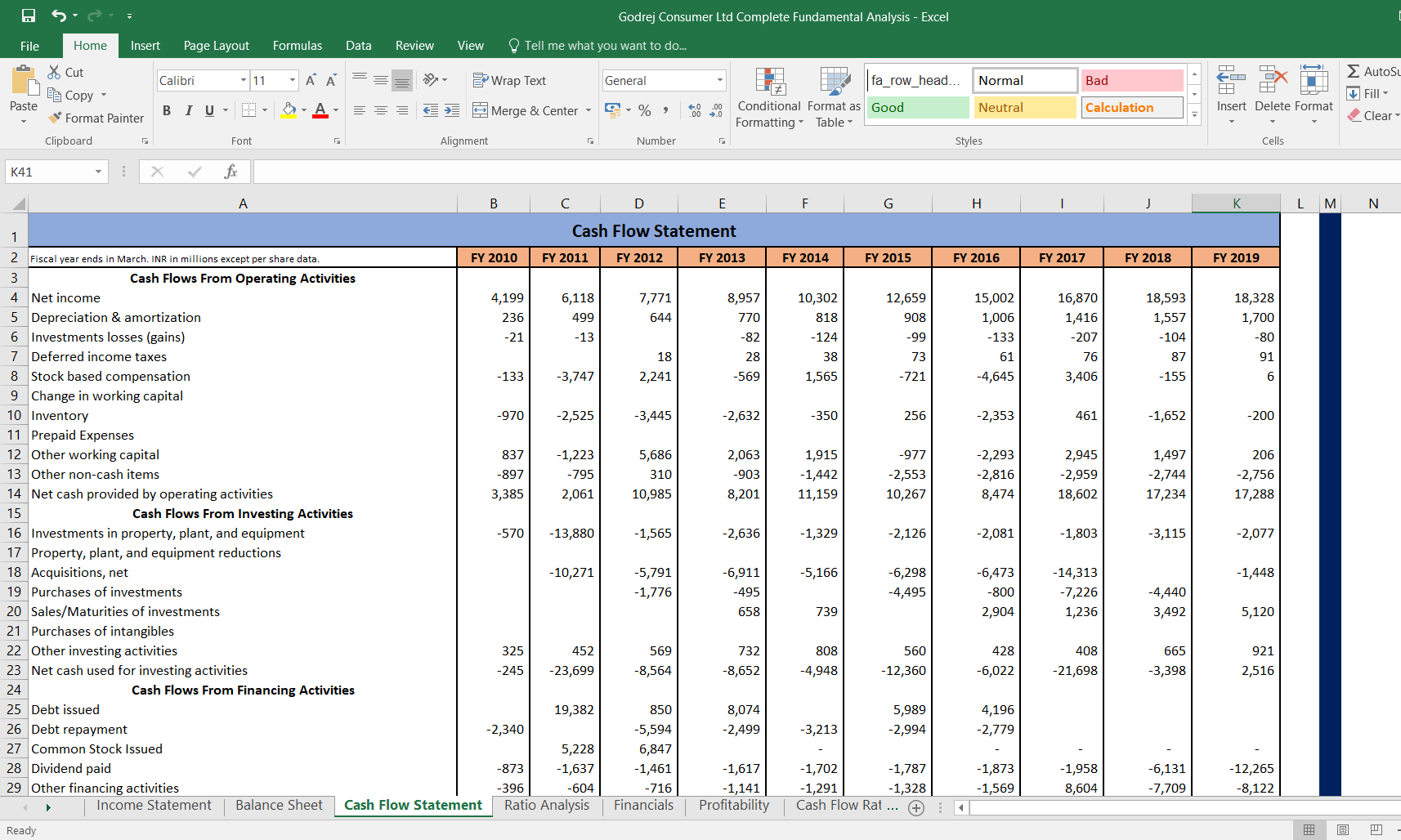Click the Clear button in Editing
Viewport: 1401px width, 840px height.
(1373, 115)
